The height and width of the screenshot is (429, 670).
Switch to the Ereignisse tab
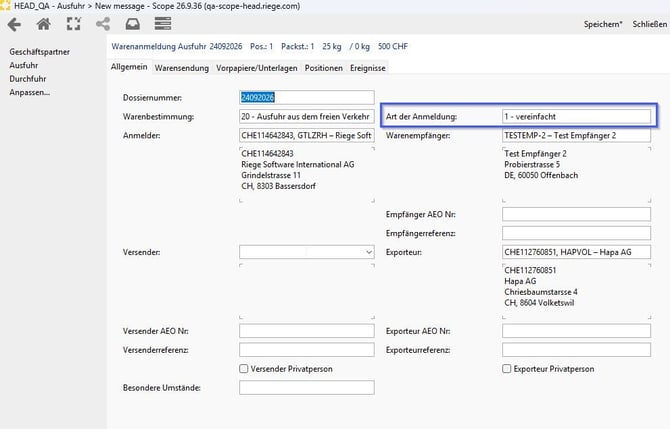[x=367, y=68]
